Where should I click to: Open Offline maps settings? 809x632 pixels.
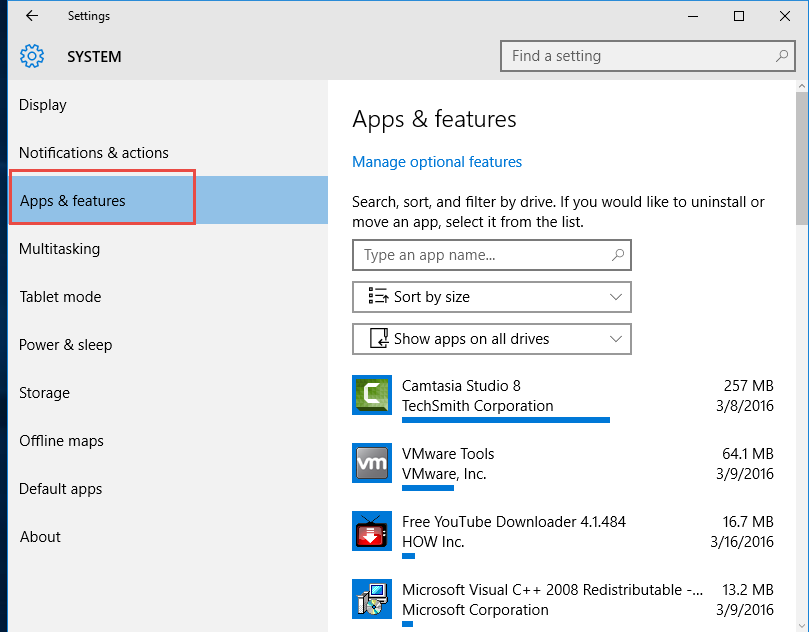coord(168,441)
